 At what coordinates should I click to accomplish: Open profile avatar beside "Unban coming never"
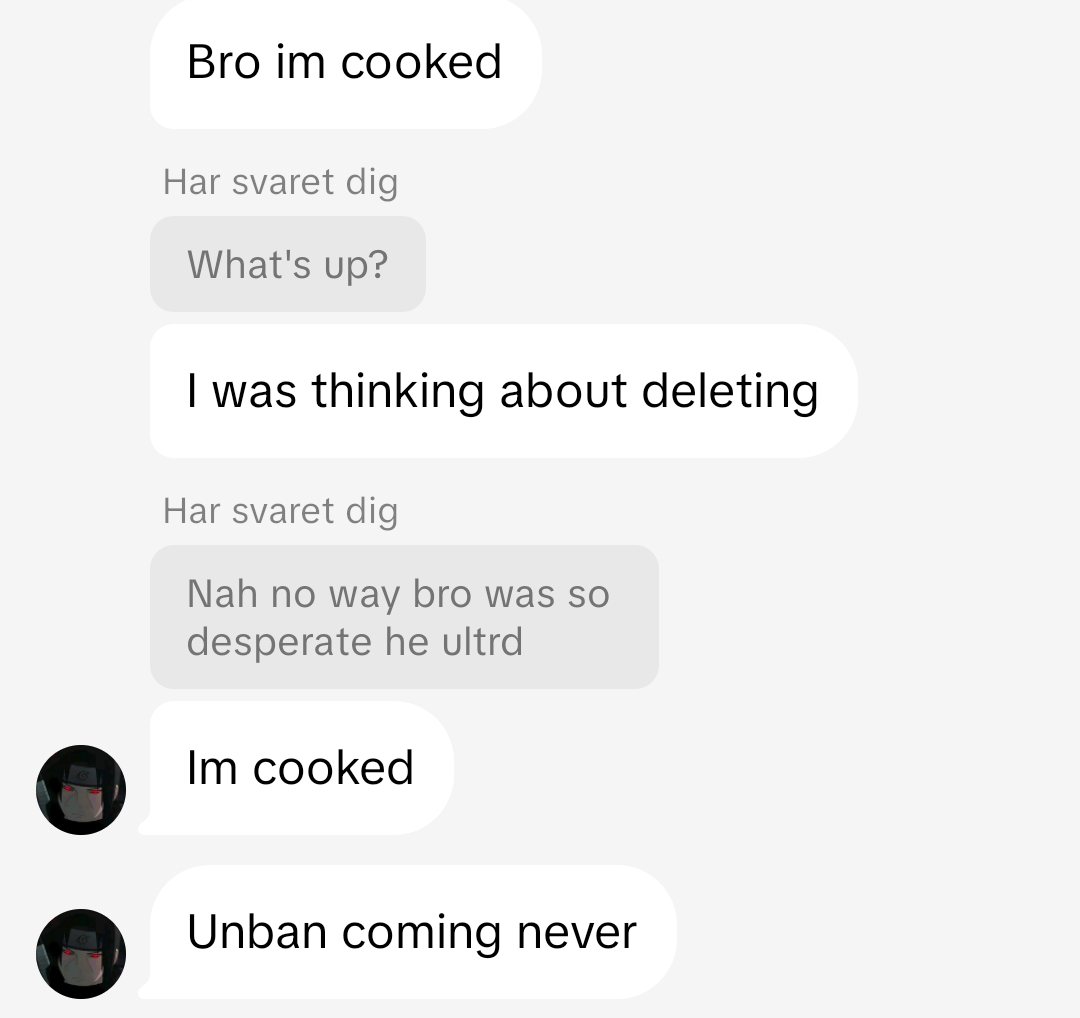(81, 953)
